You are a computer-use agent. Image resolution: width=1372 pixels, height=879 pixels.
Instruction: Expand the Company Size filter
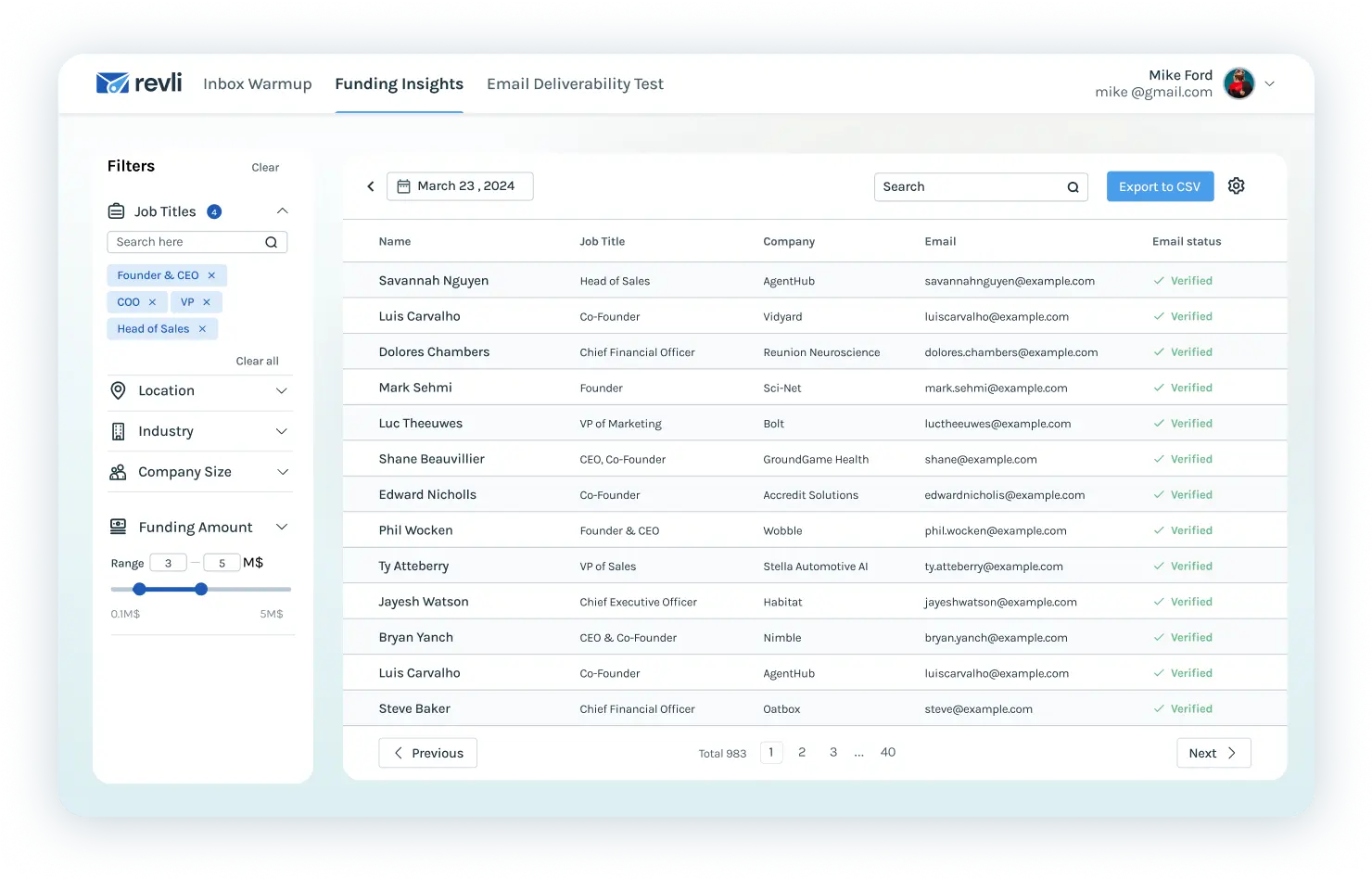click(283, 472)
